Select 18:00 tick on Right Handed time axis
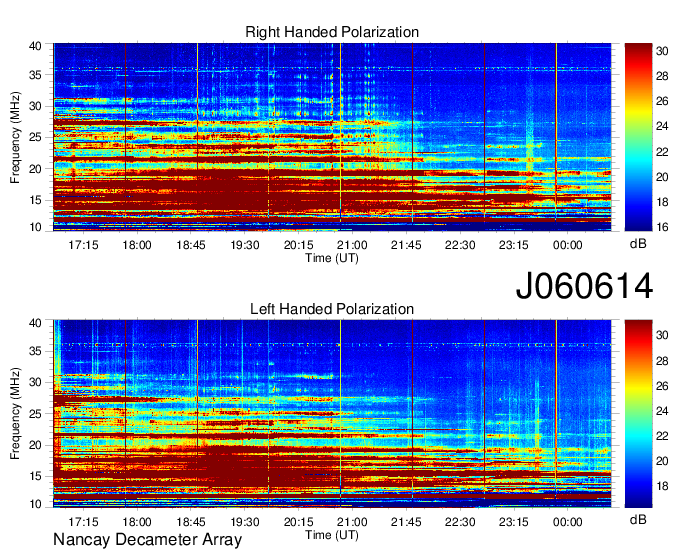 [x=137, y=245]
